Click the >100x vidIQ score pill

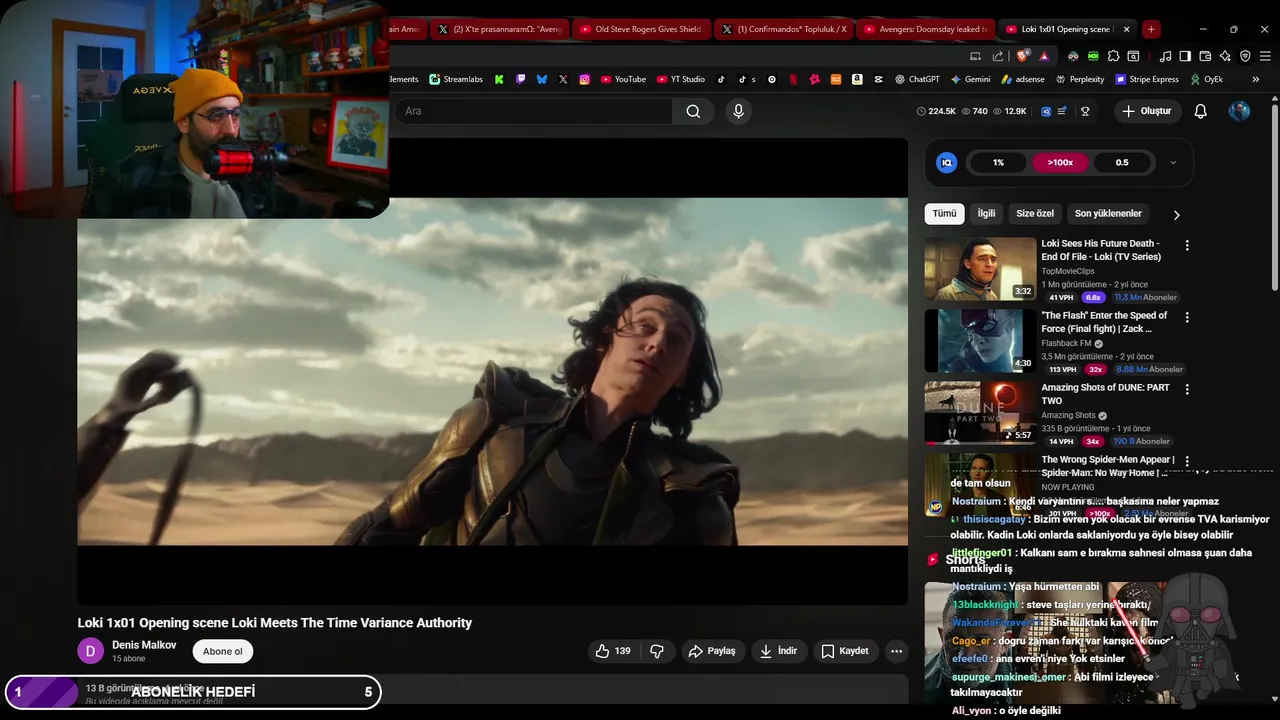click(1060, 163)
